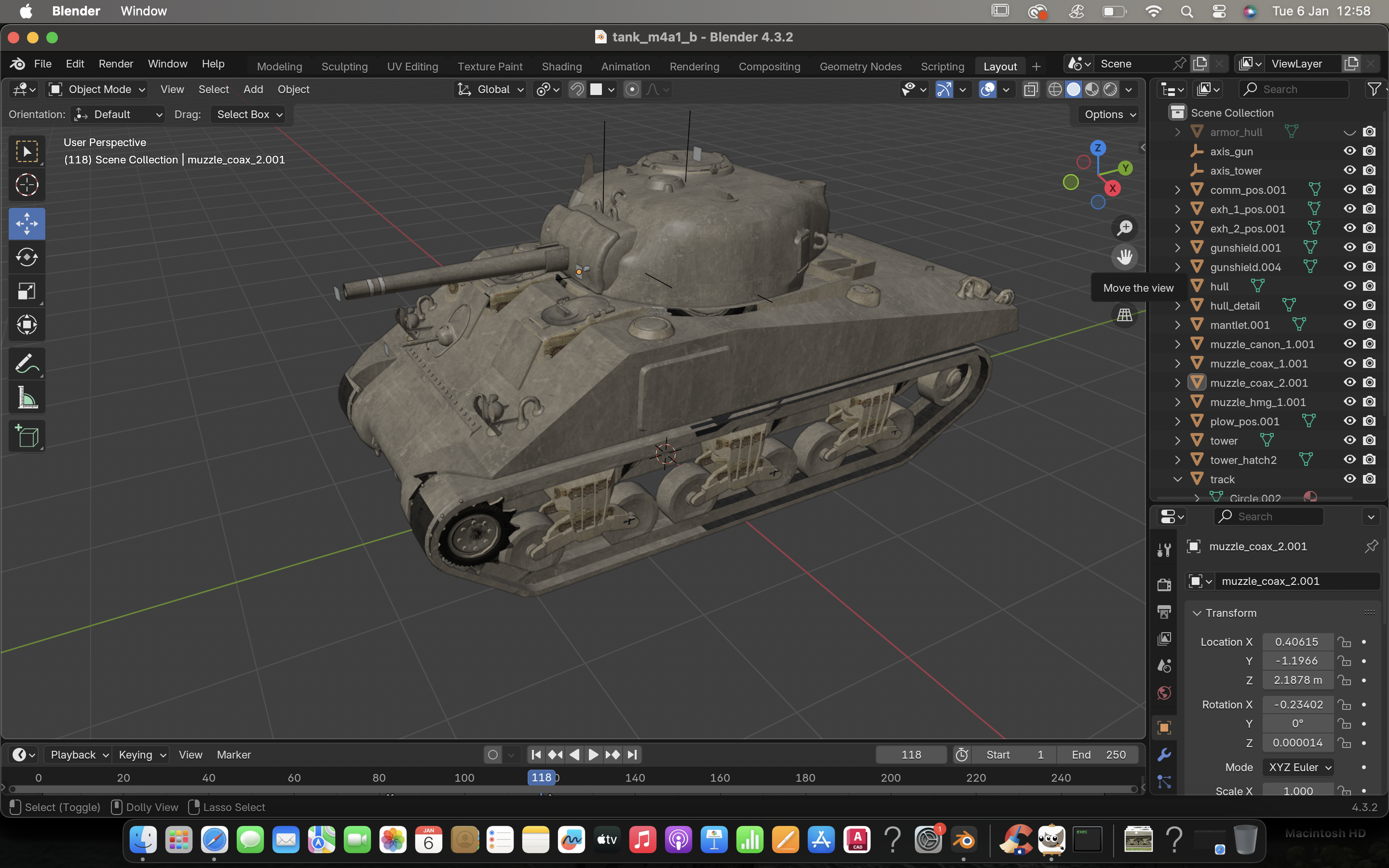Open the Add menu in viewport header
The image size is (1389, 868).
pyautogui.click(x=253, y=90)
